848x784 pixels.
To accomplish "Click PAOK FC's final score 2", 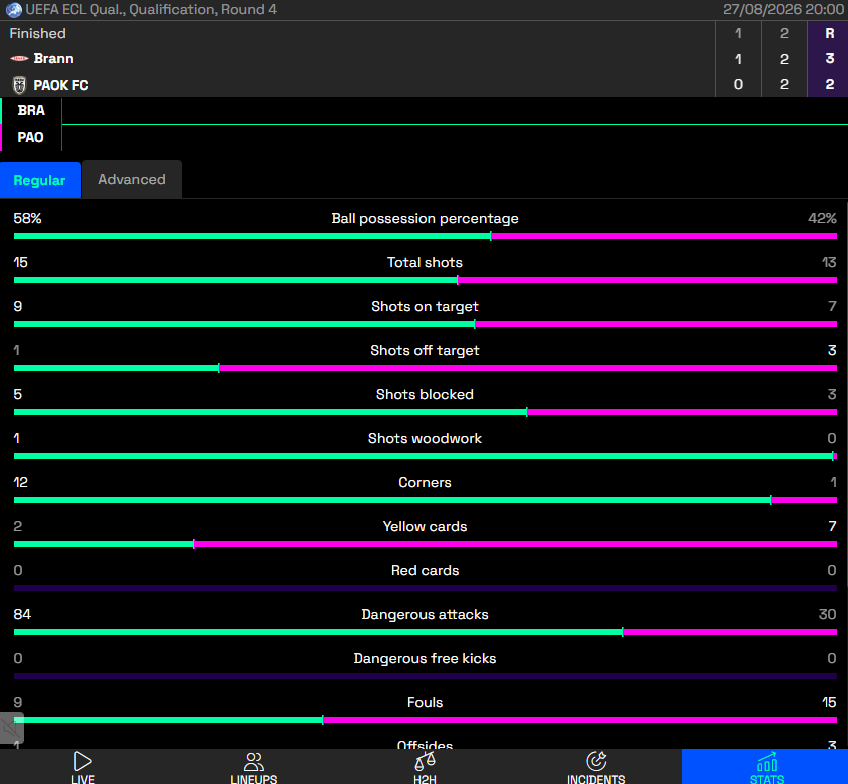I will (830, 84).
